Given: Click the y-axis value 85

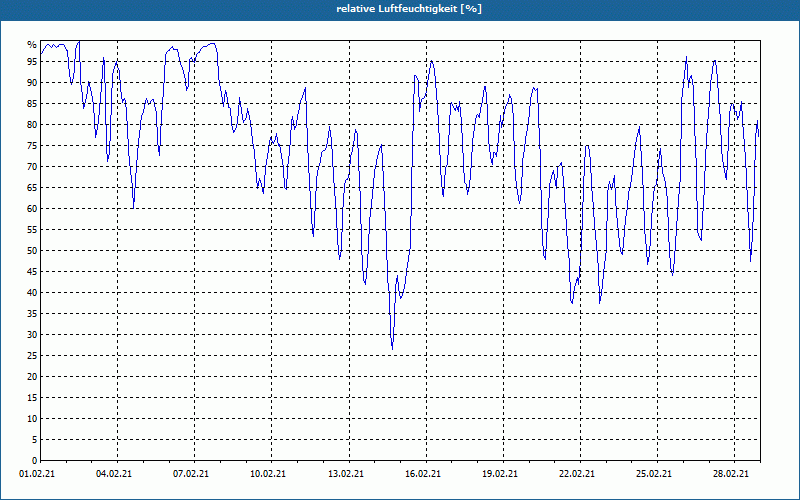Looking at the screenshot, I should (32, 104).
